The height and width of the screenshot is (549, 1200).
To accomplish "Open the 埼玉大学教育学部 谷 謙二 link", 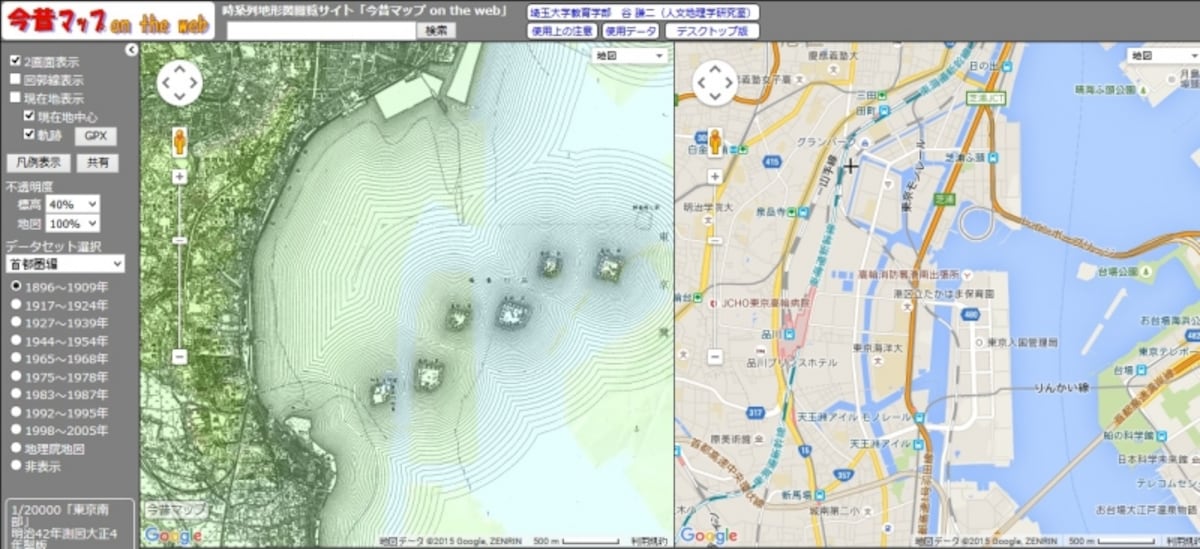I will click(x=642, y=12).
